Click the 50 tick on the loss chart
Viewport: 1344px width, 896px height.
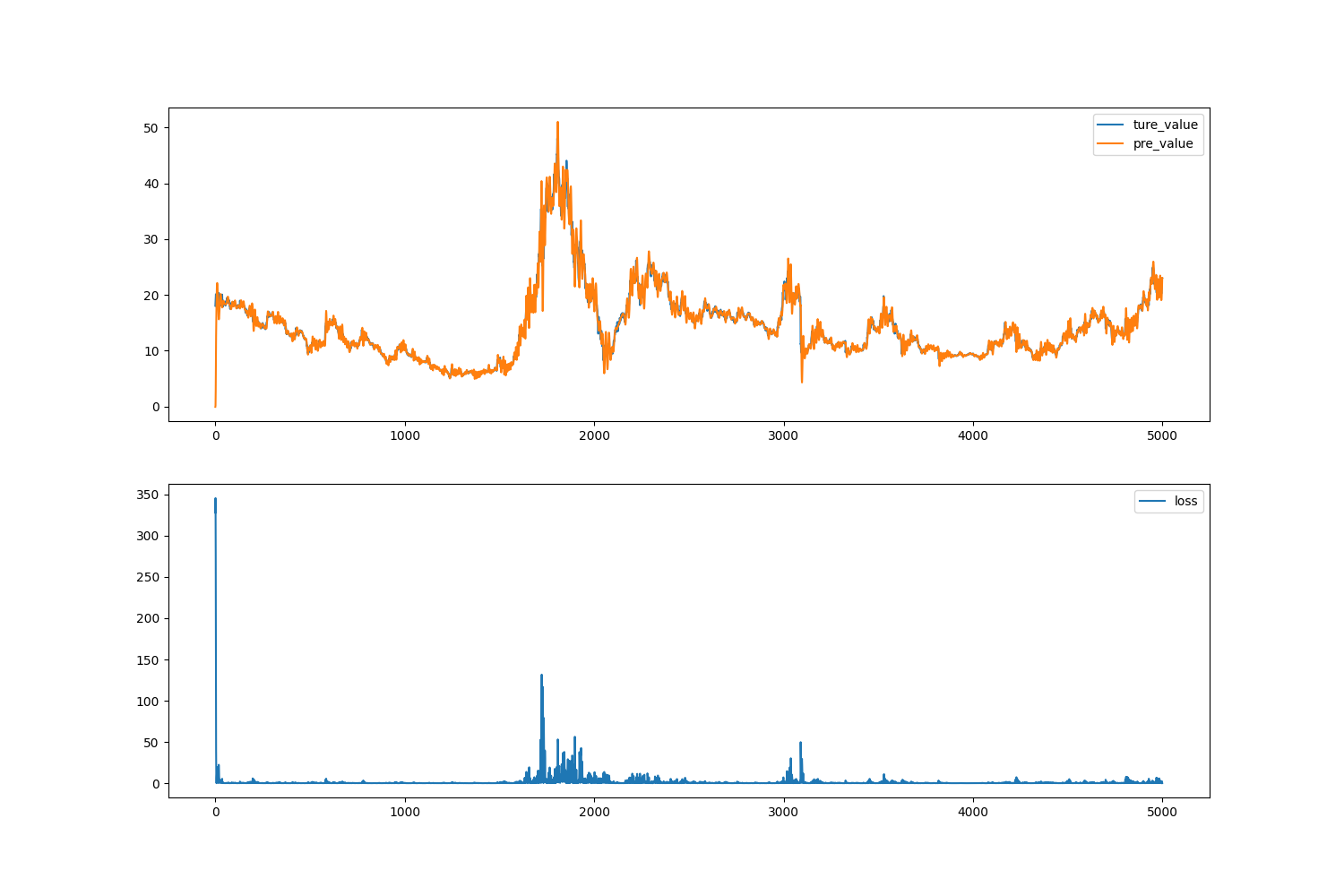(152, 743)
